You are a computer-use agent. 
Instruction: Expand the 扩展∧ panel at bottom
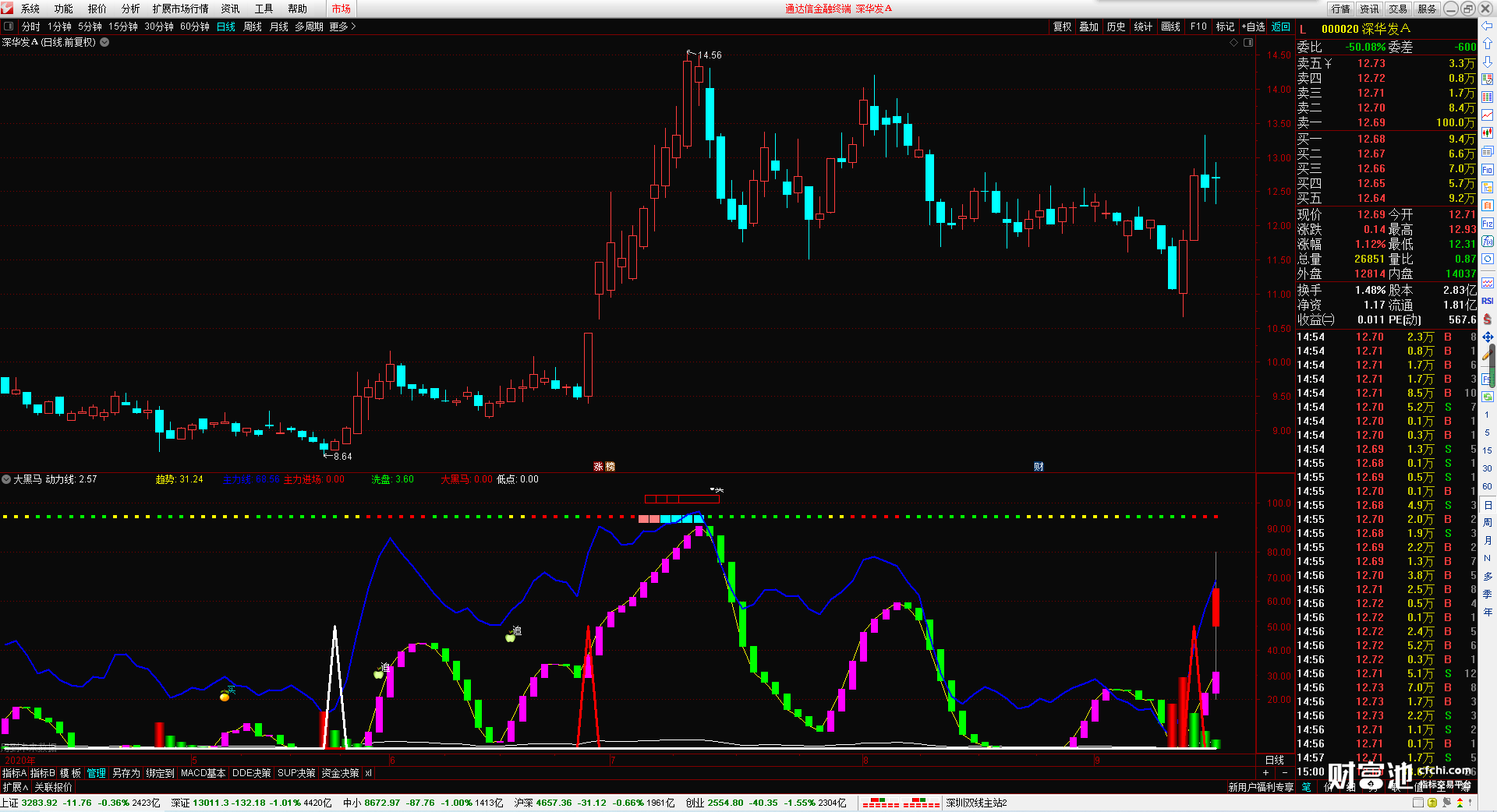[15, 787]
